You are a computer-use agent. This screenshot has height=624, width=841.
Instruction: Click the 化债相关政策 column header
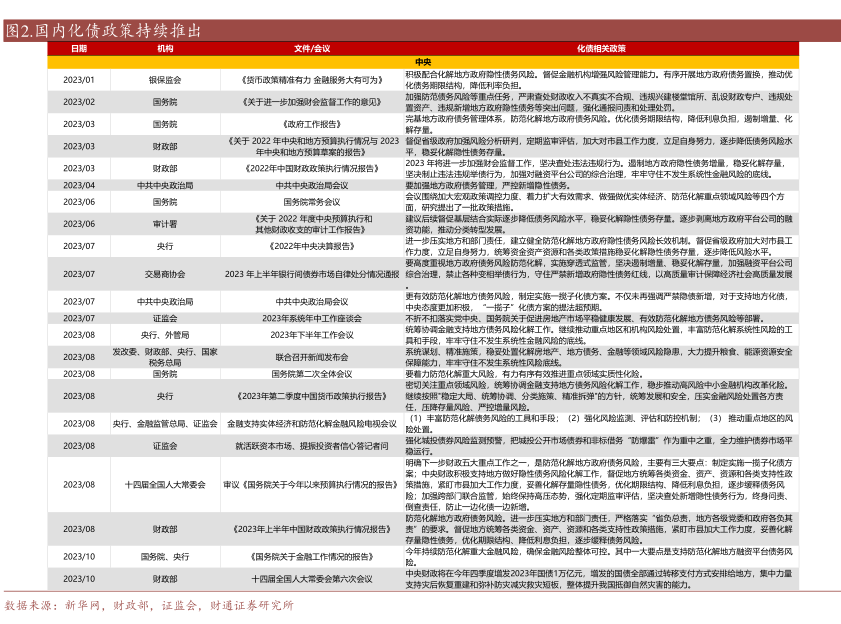pyautogui.click(x=600, y=48)
